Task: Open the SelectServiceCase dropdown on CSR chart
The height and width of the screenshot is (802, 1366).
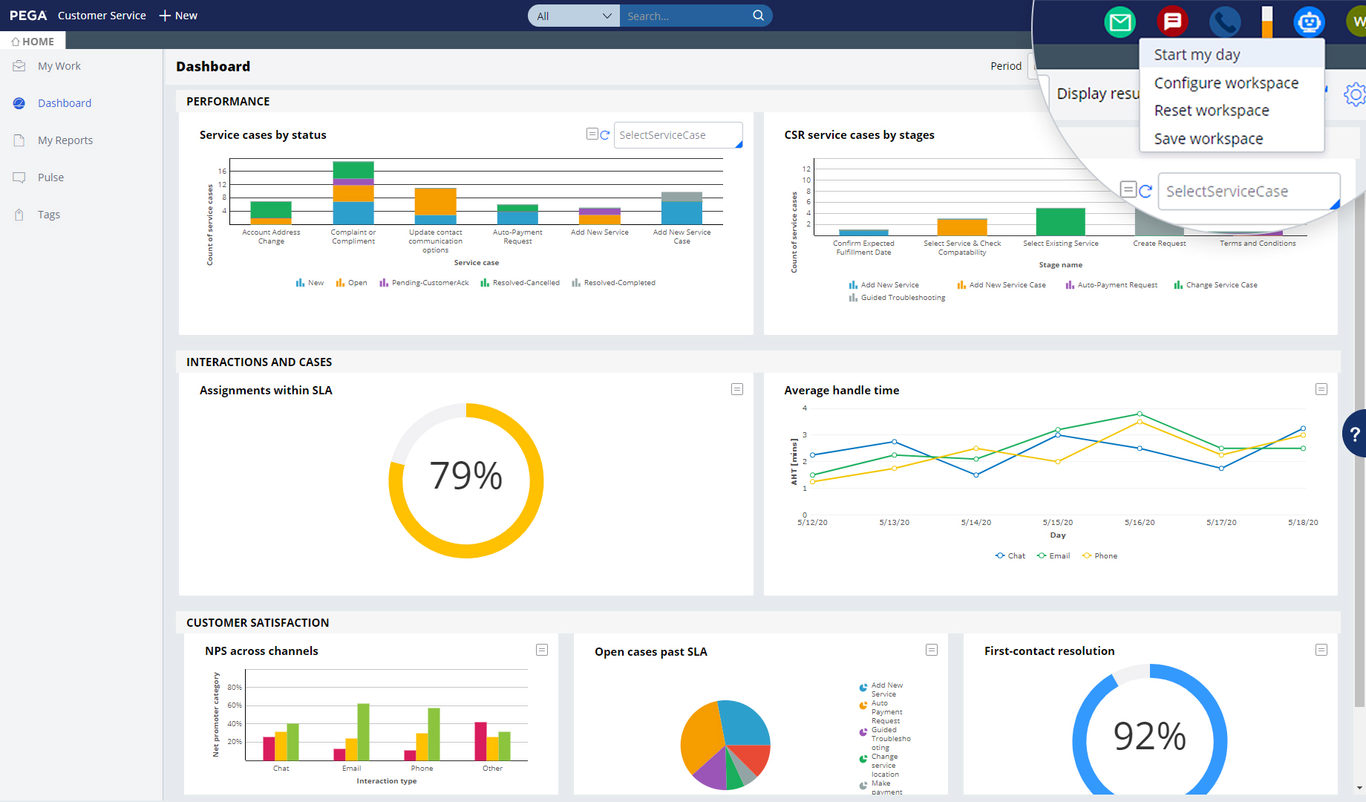Action: 1247,190
